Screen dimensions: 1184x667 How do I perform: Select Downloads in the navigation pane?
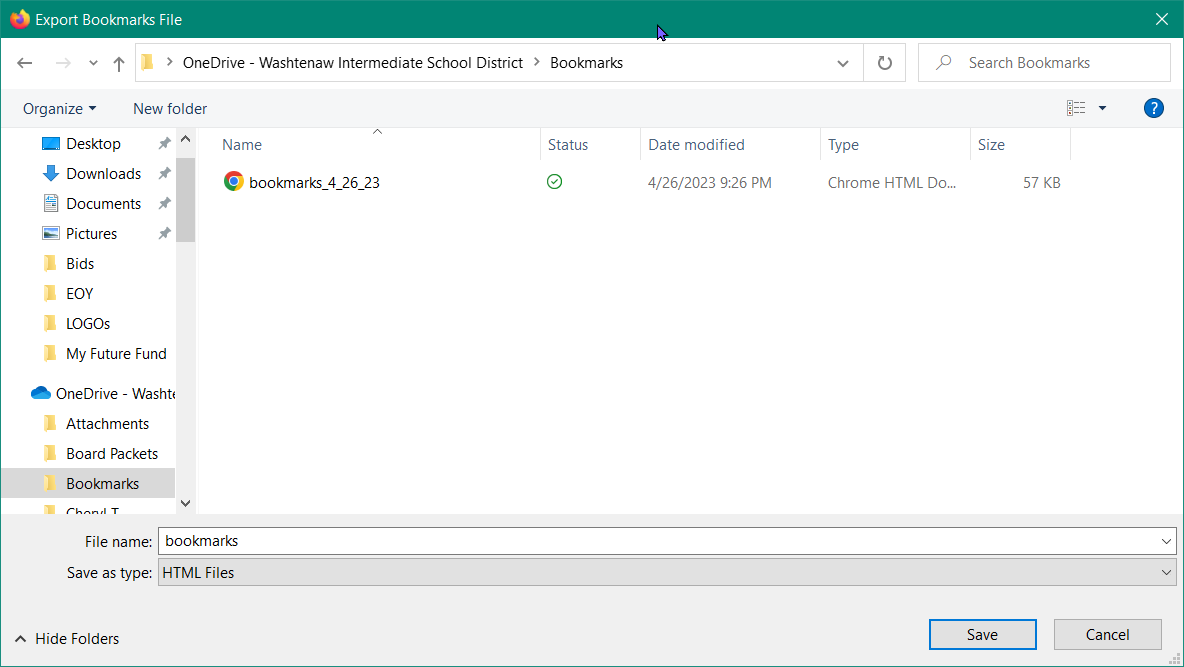point(103,174)
